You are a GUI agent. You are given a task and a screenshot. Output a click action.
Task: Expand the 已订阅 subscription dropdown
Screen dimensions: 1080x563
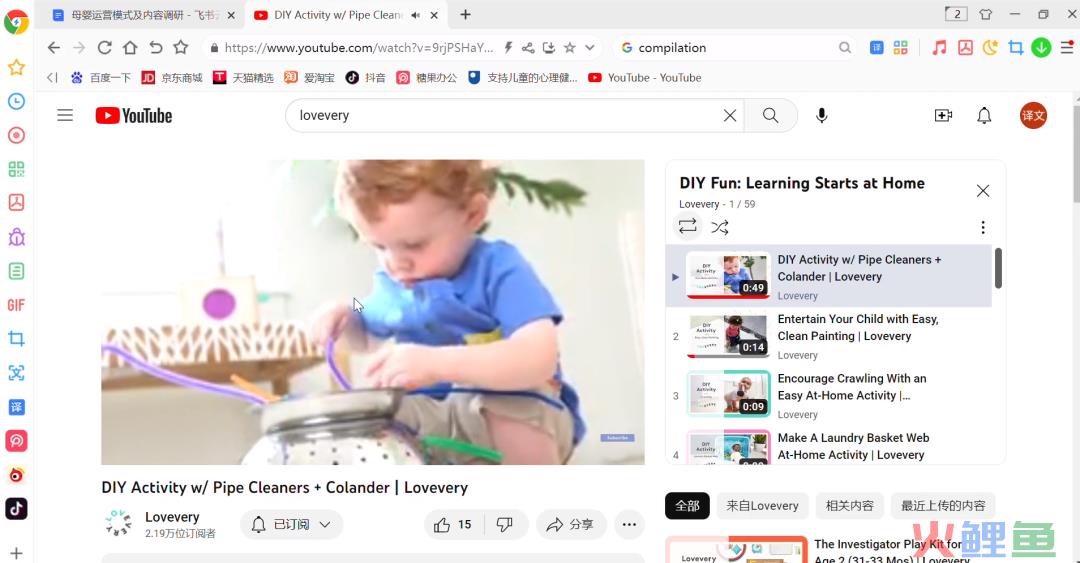pos(291,525)
